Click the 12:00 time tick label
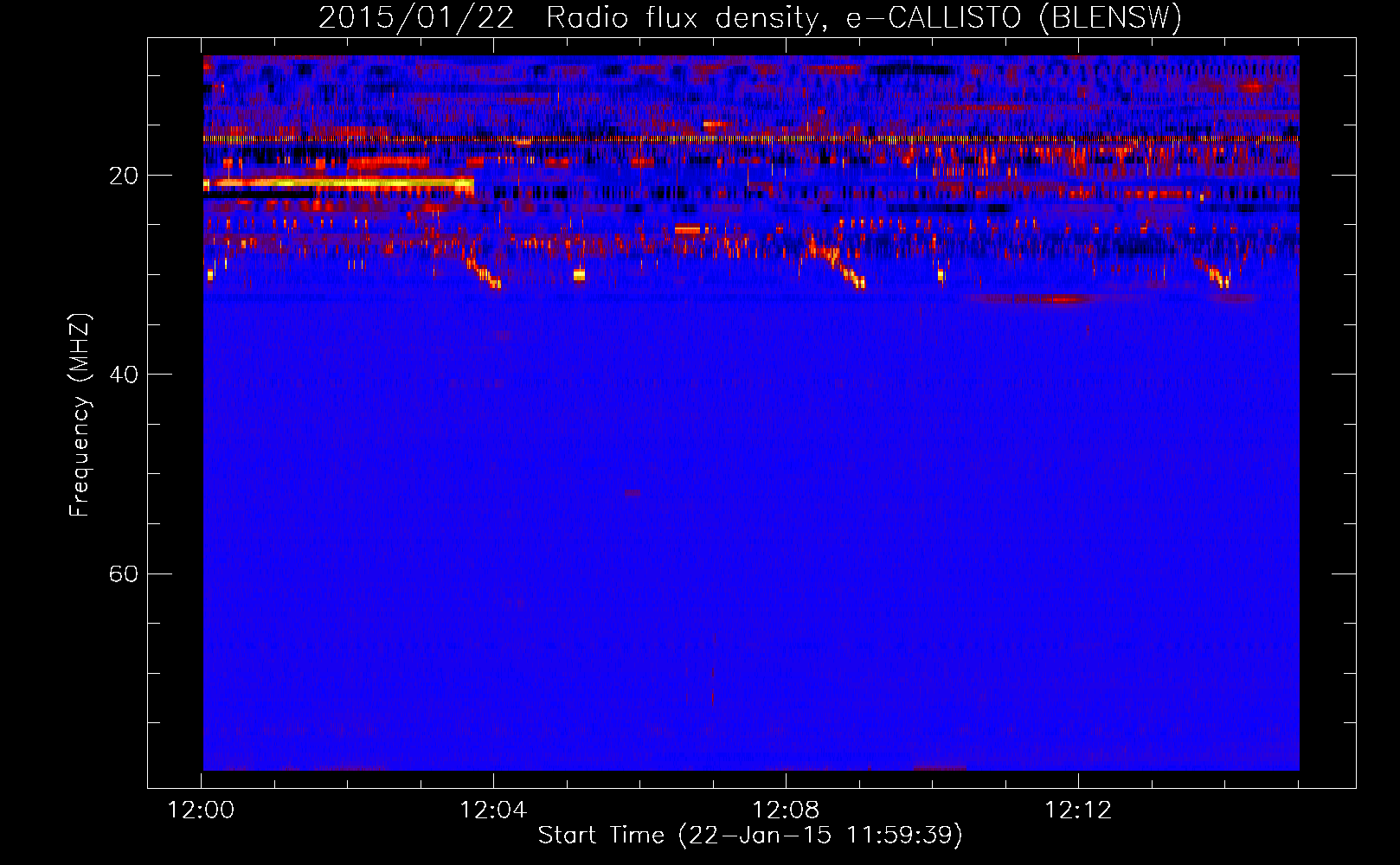The height and width of the screenshot is (865, 1400). 201,811
